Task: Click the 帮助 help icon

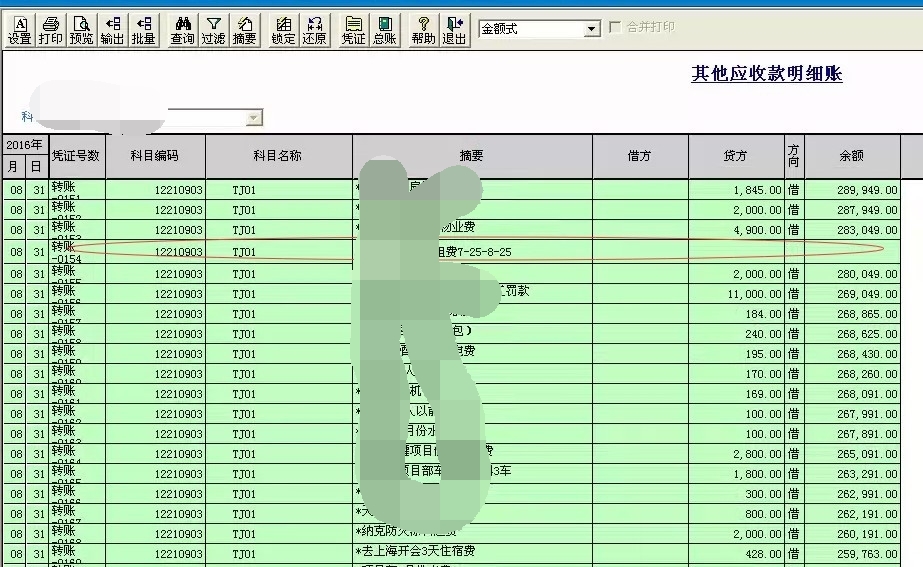Action: coord(423,30)
